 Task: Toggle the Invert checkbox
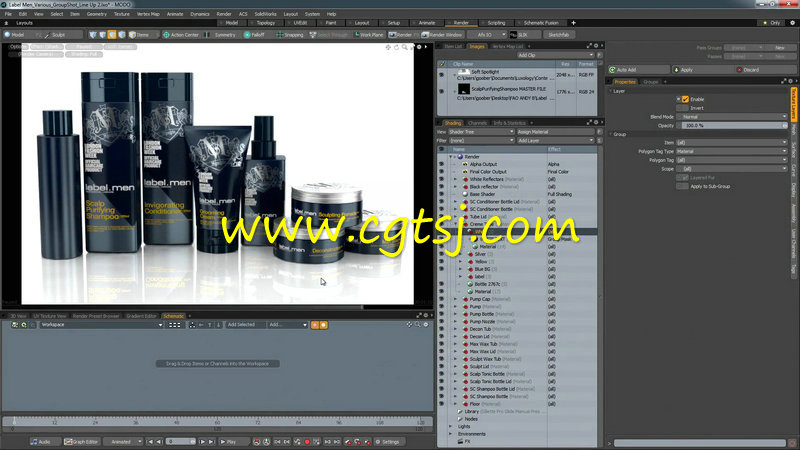[682, 108]
